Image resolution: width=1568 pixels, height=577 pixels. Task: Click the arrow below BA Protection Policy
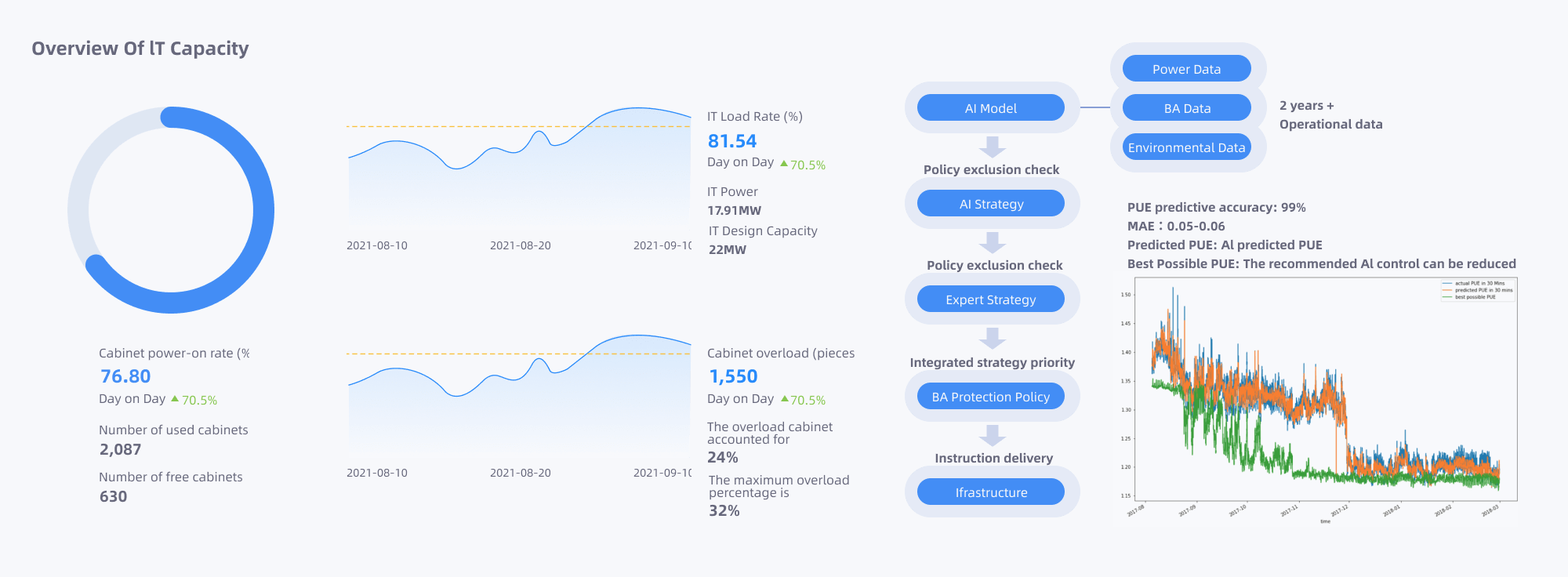point(993,435)
